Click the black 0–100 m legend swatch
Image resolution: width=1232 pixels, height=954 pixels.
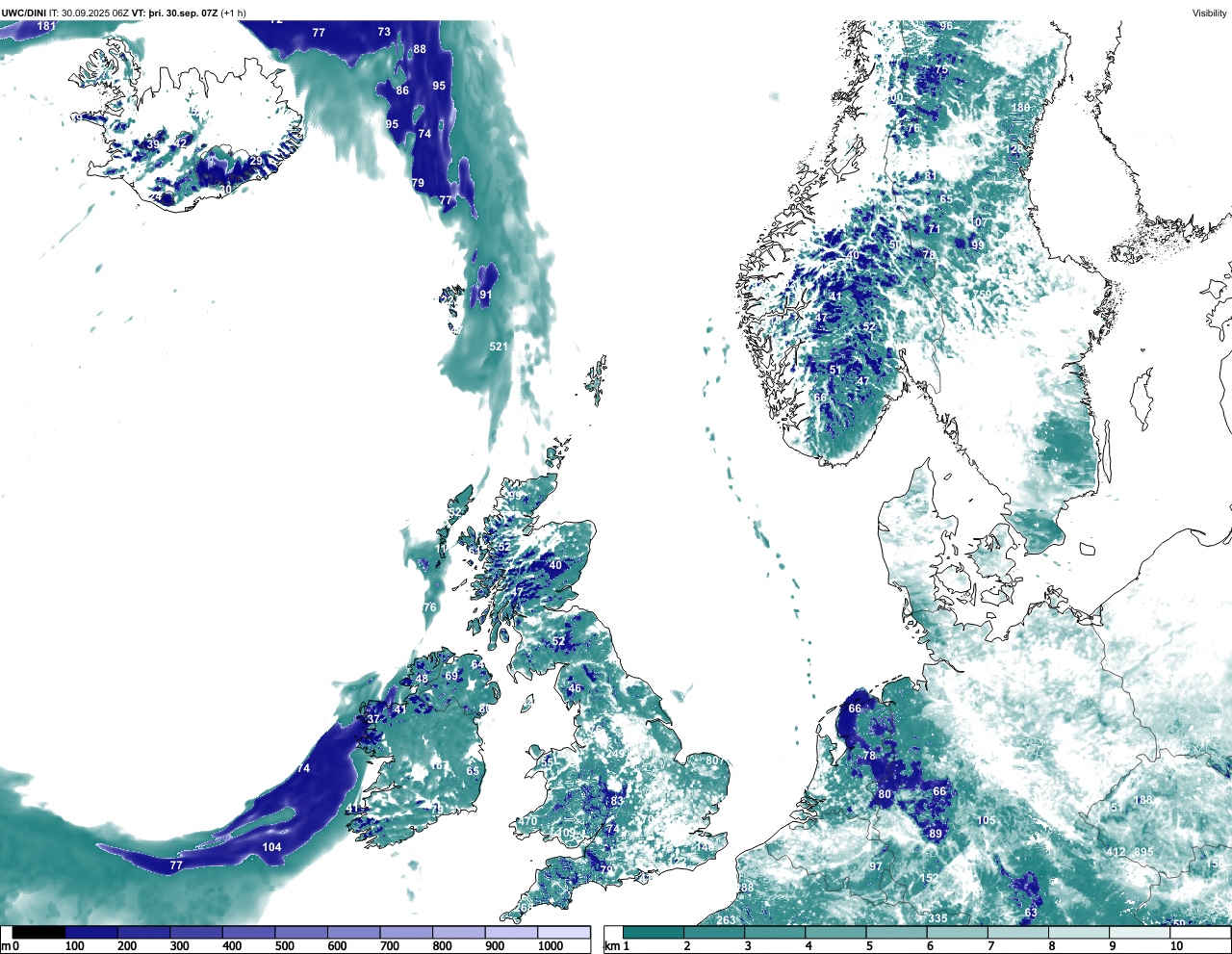tap(39, 933)
